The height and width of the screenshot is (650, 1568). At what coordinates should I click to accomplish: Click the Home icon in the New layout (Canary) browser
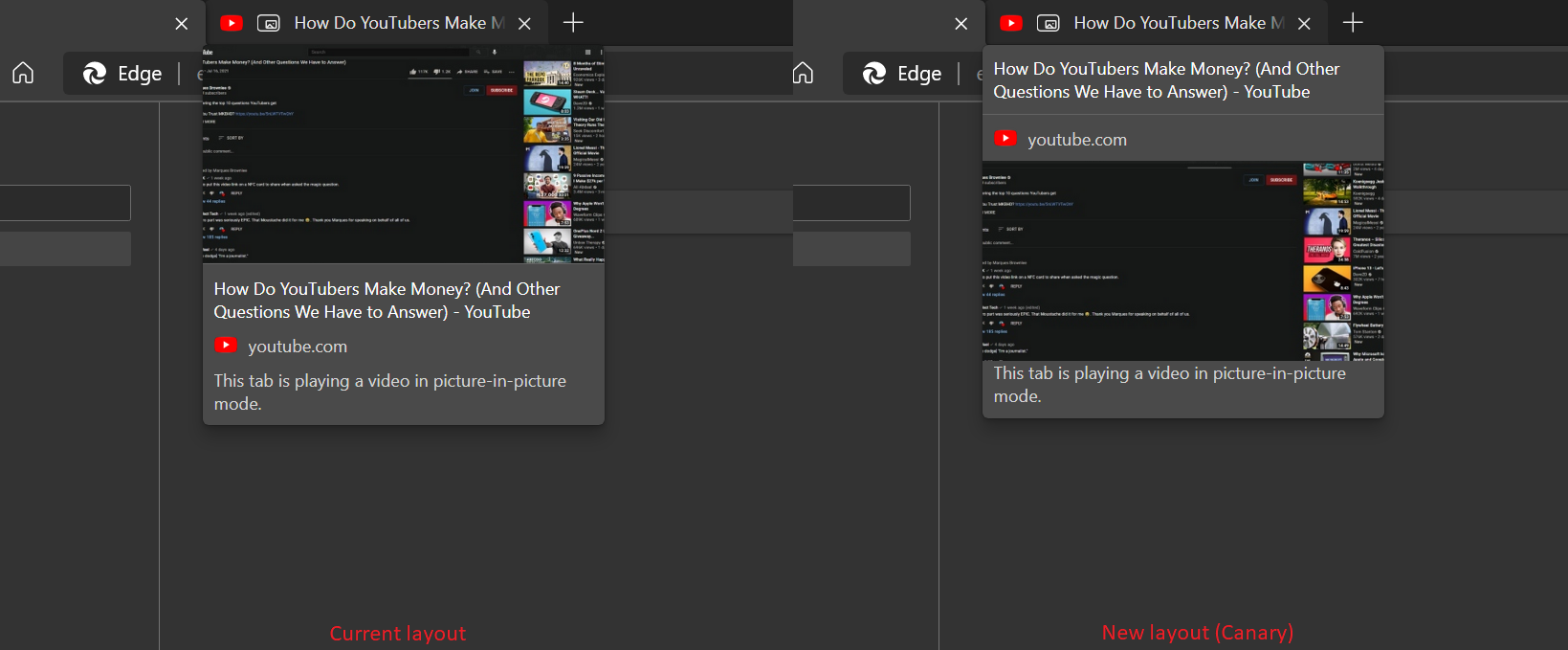(804, 73)
